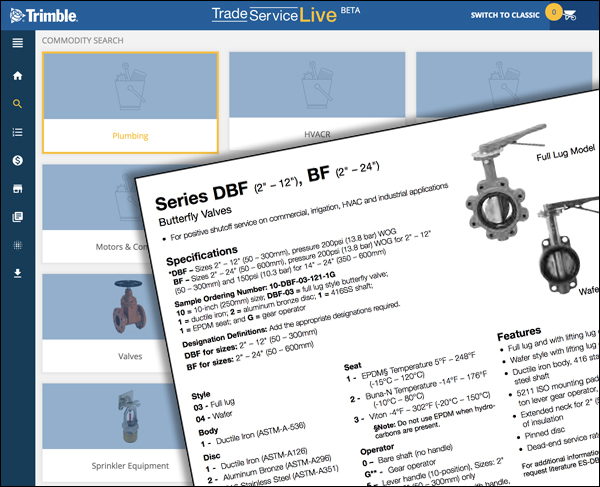Go to Home via sidebar house icon
Image resolution: width=600 pixels, height=487 pixels.
coord(18,76)
